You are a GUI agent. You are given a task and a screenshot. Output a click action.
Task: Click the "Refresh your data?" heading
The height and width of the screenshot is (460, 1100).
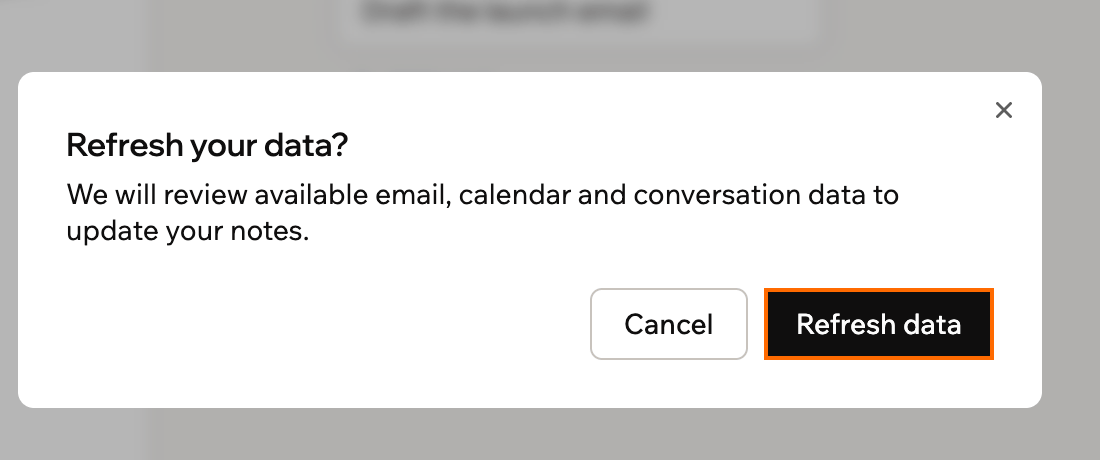207,146
